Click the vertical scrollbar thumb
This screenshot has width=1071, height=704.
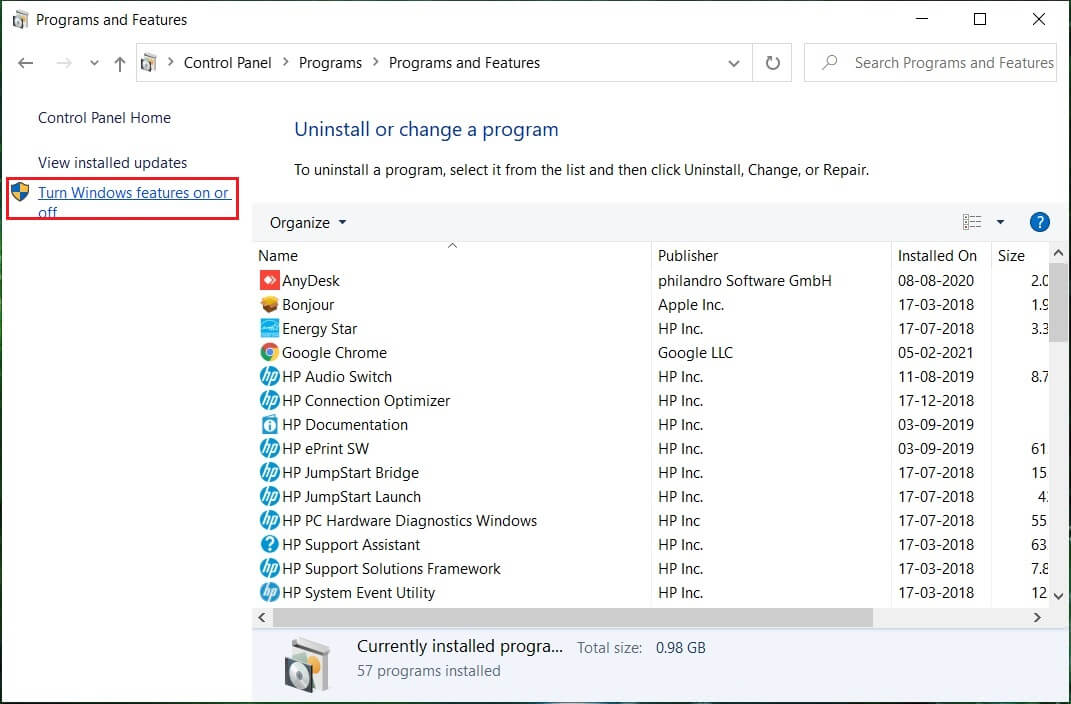[x=1058, y=302]
